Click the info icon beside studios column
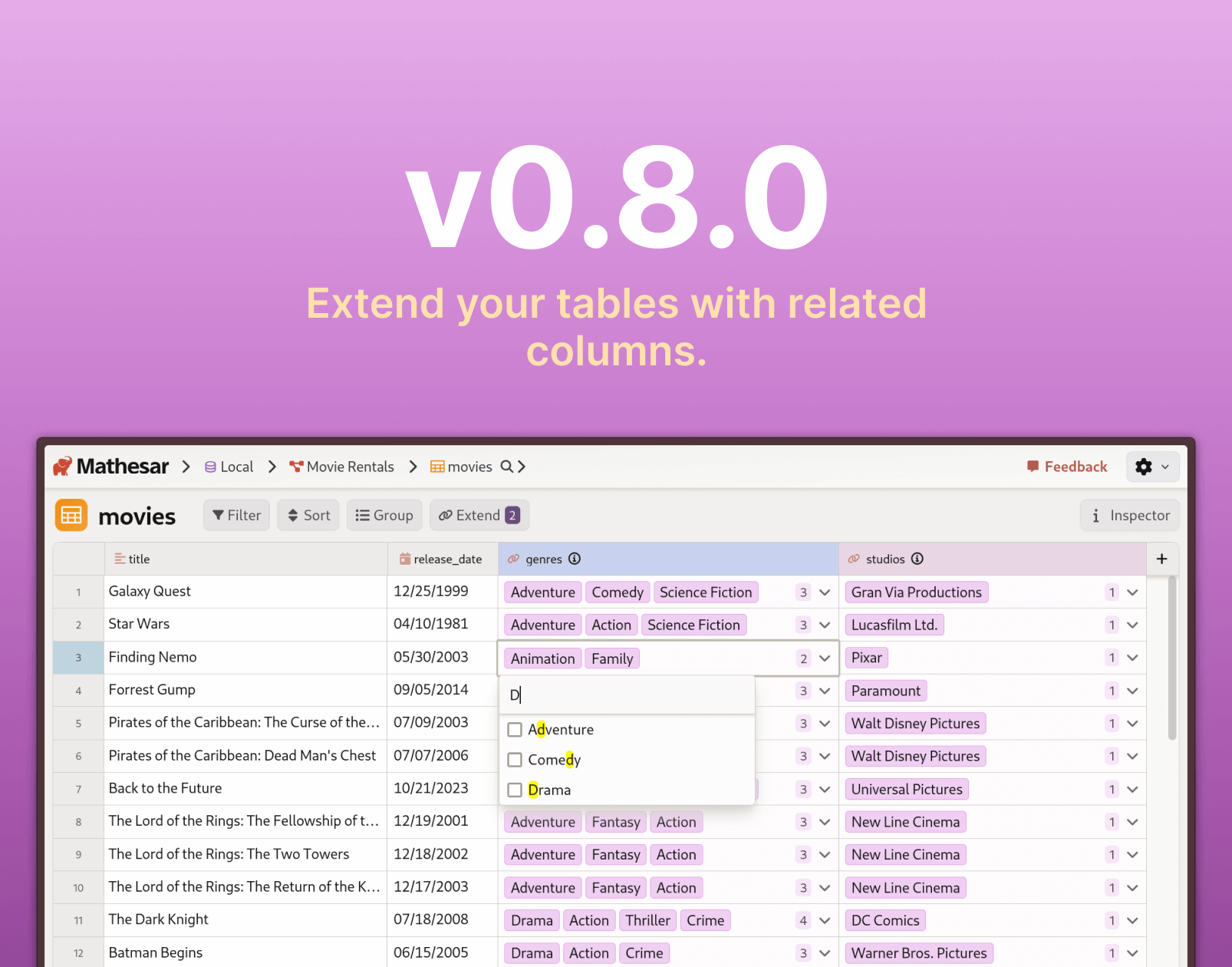This screenshot has width=1232, height=967. (x=917, y=559)
